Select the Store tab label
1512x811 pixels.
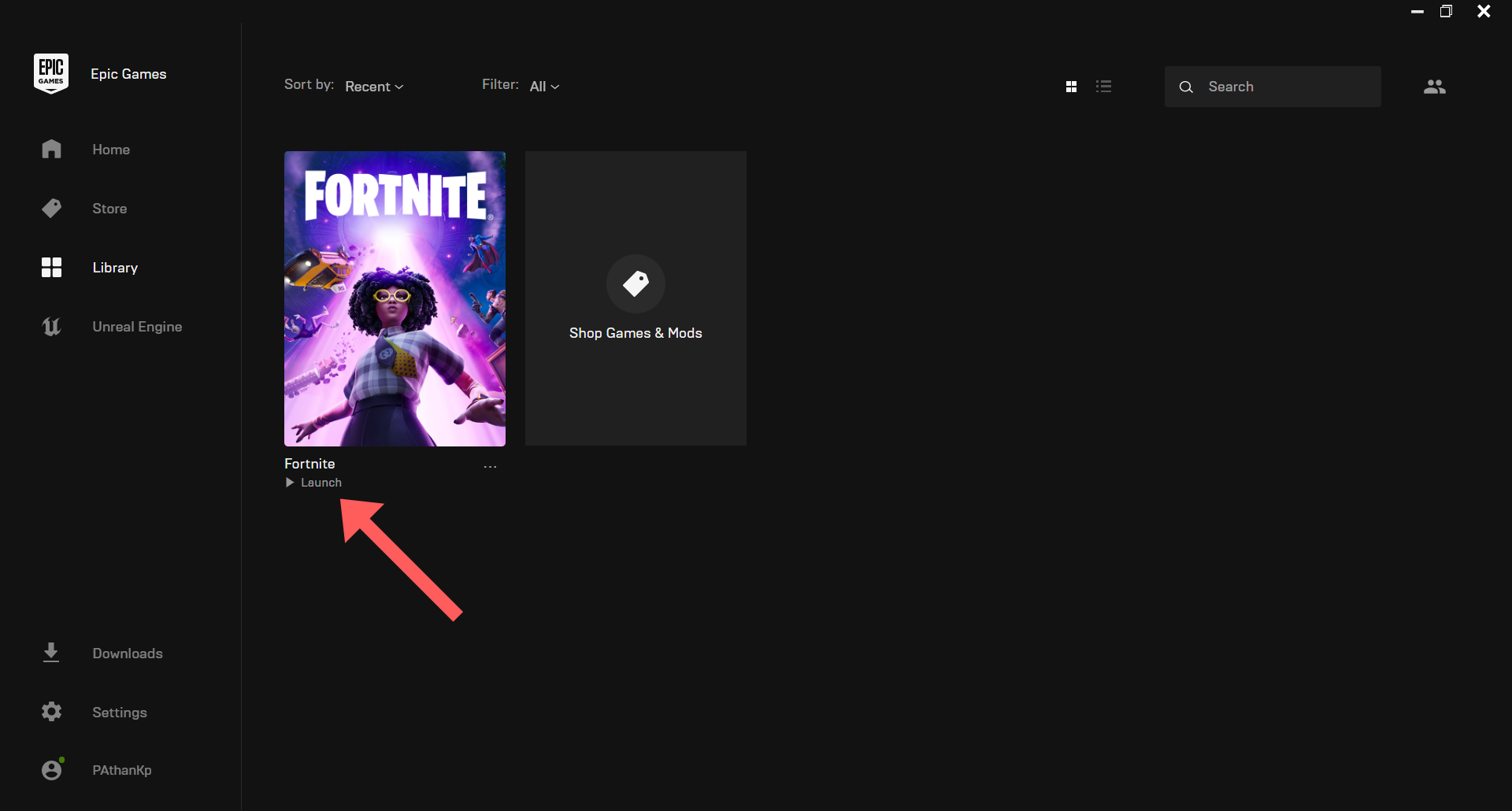tap(109, 208)
